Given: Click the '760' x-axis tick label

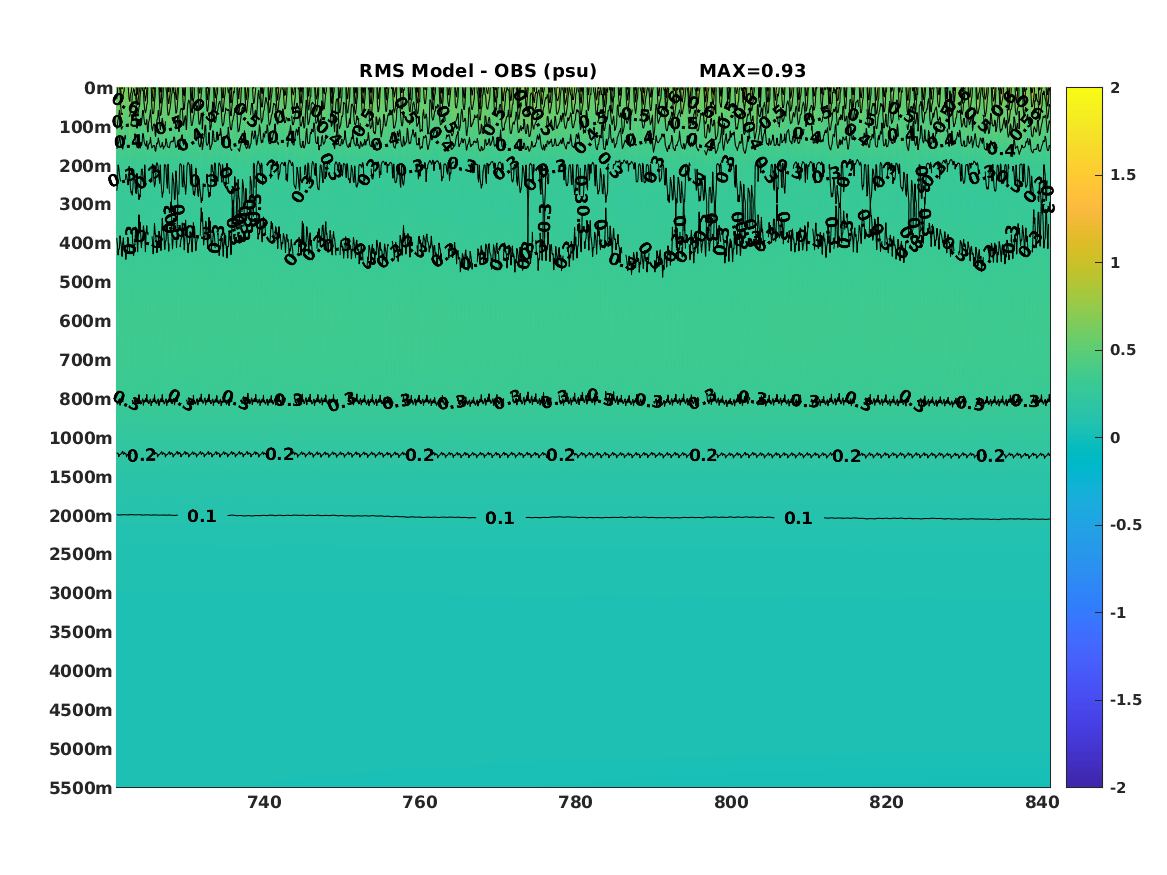Looking at the screenshot, I should (420, 803).
